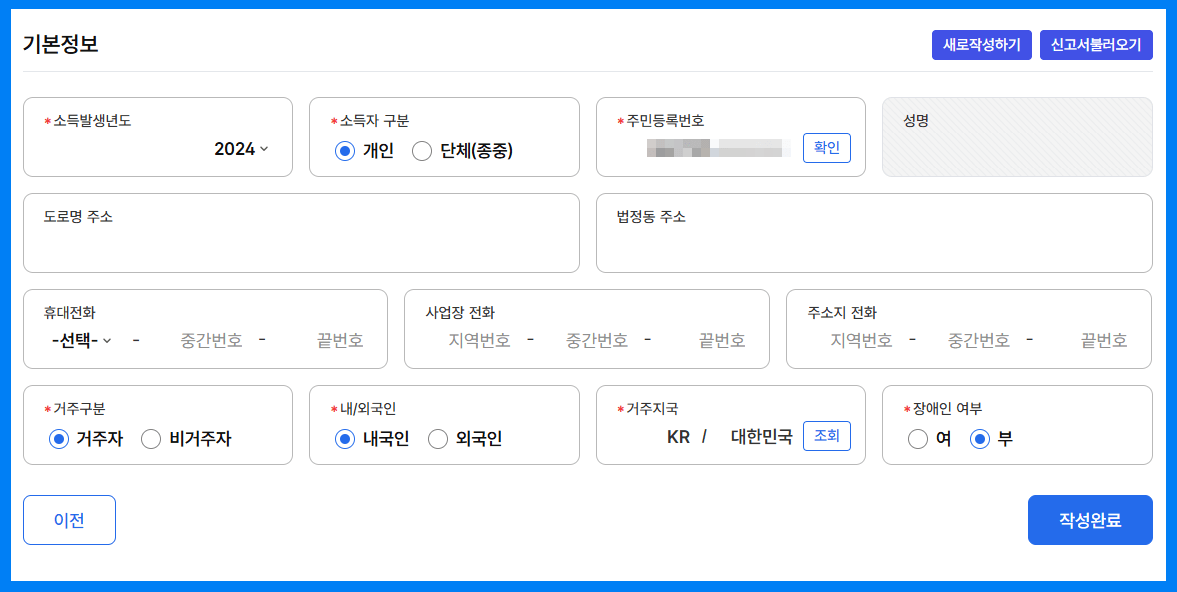This screenshot has width=1177, height=592.
Task: Keep disability status set to 부
Action: coord(980,438)
